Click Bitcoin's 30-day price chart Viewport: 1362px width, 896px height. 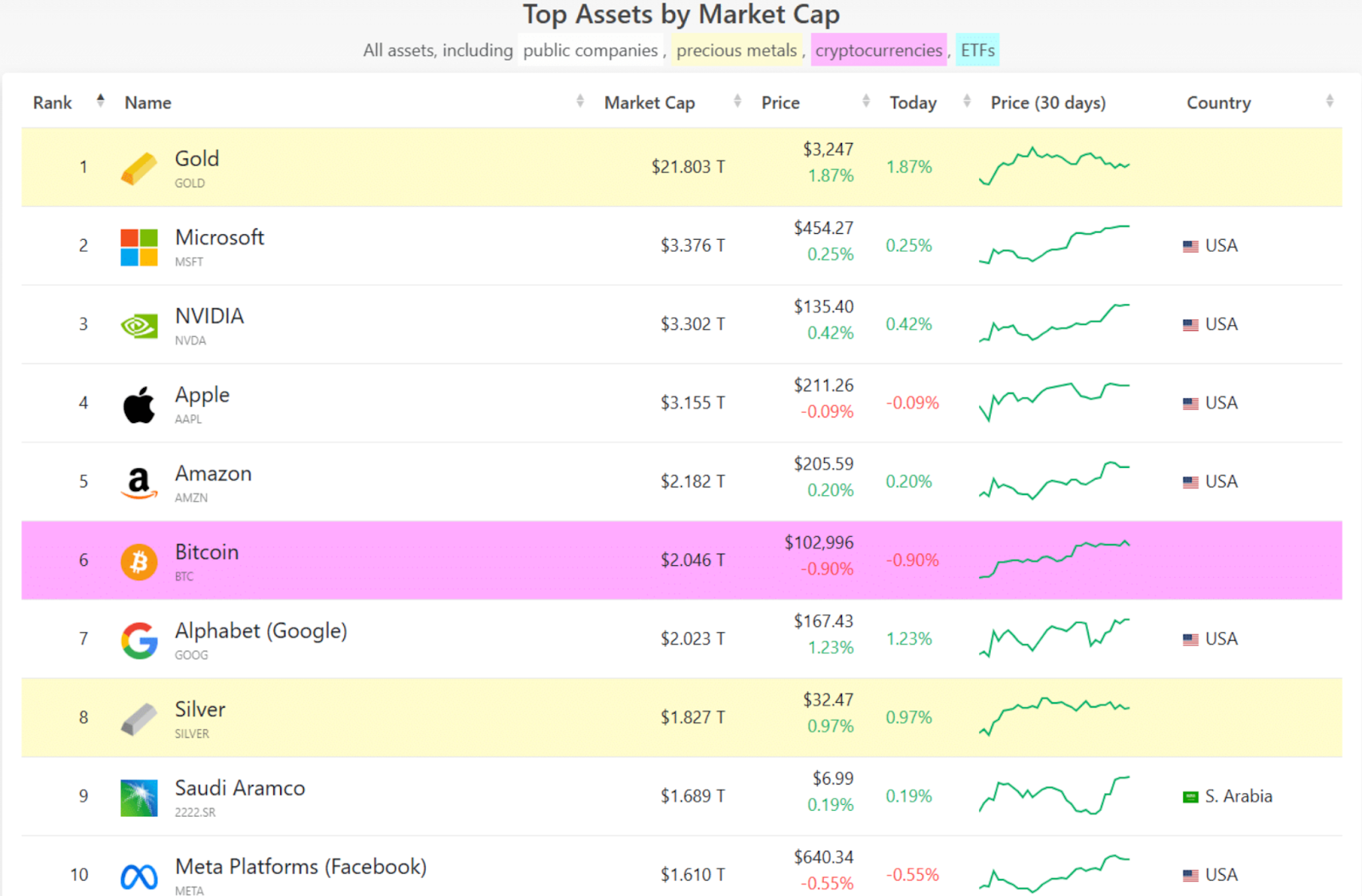pos(1054,559)
